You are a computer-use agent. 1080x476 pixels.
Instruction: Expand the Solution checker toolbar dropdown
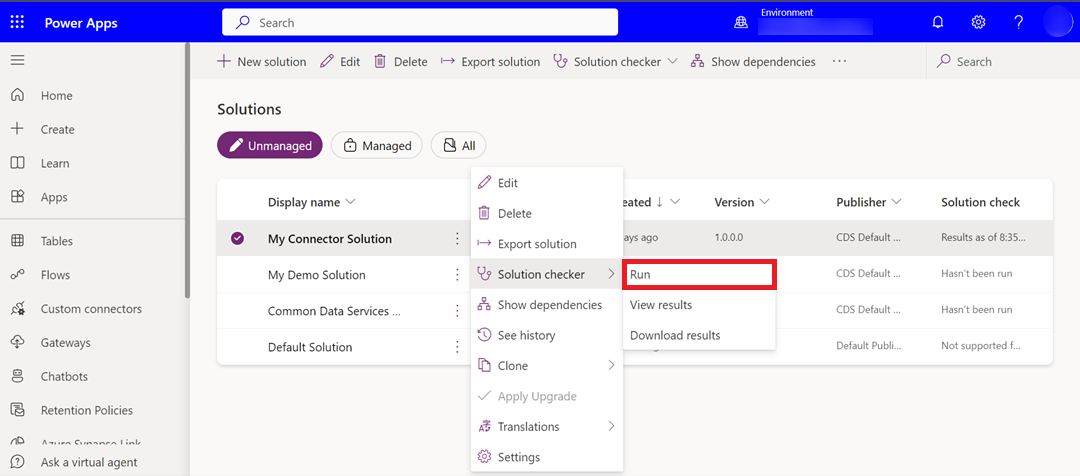(x=672, y=61)
